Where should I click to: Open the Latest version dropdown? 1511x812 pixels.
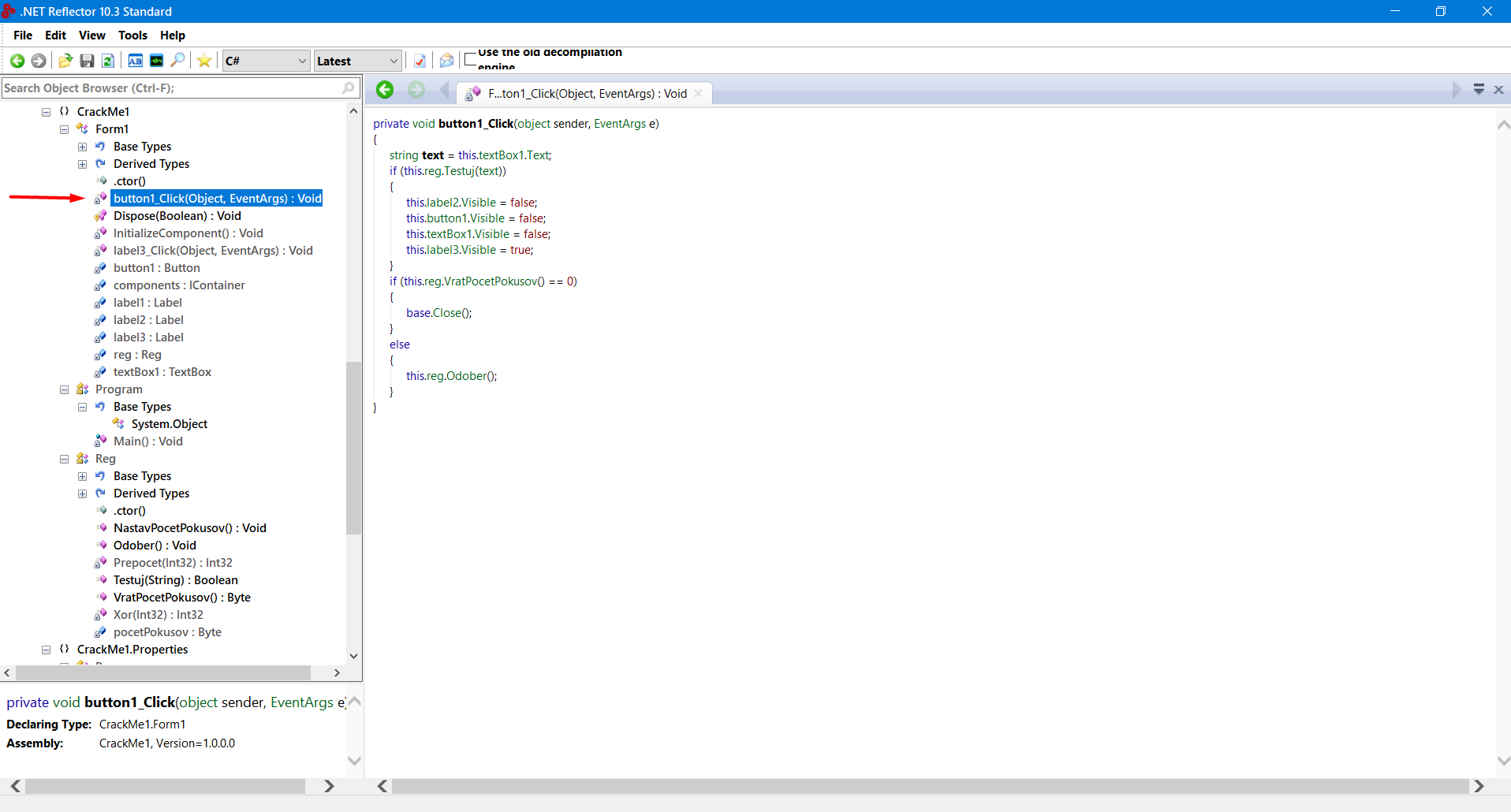(357, 61)
